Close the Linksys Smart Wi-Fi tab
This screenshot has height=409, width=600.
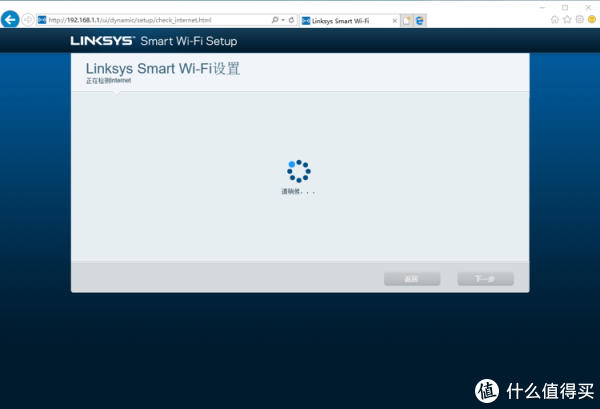coord(395,21)
